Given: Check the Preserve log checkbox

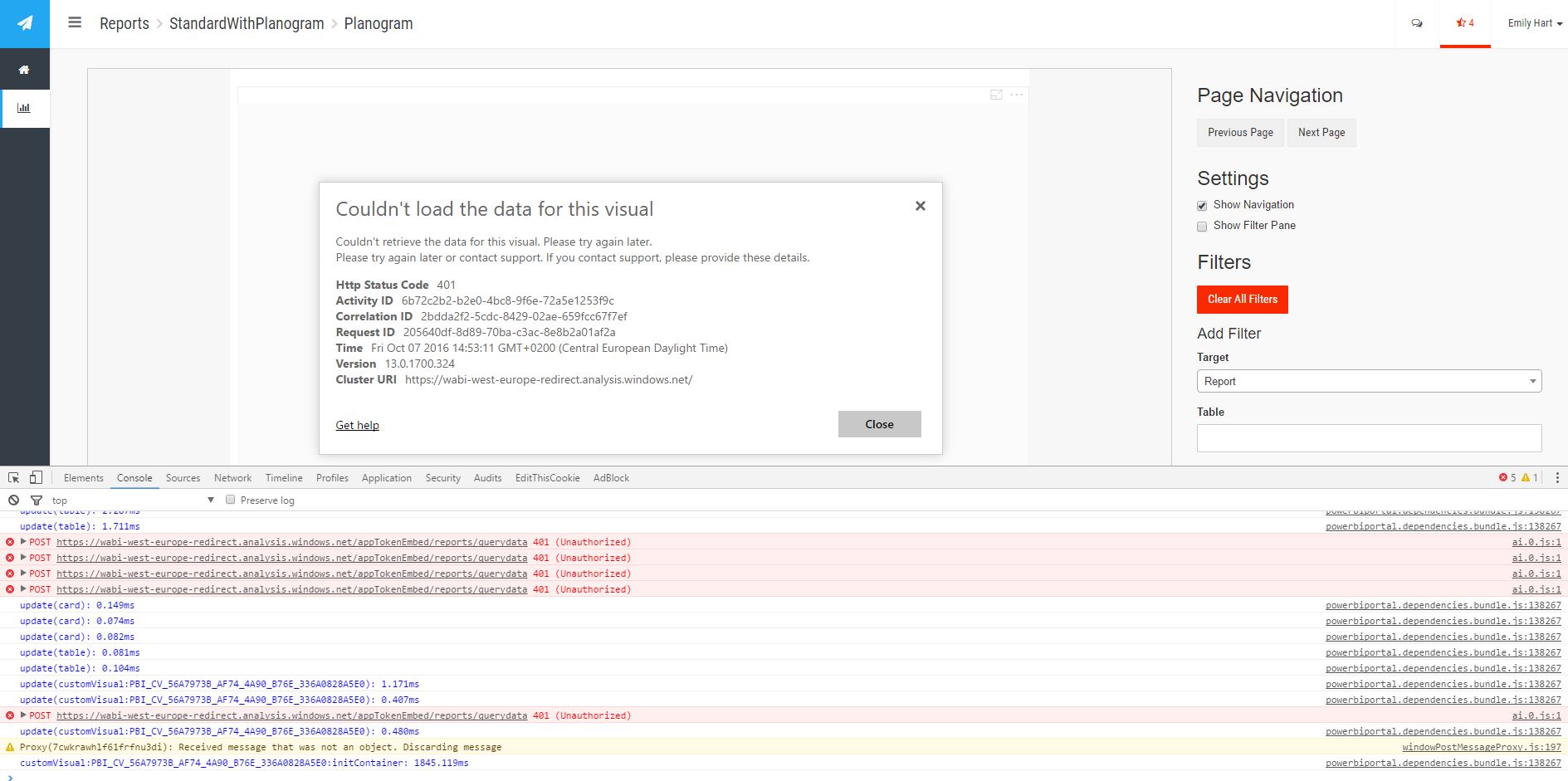Looking at the screenshot, I should click(x=231, y=500).
